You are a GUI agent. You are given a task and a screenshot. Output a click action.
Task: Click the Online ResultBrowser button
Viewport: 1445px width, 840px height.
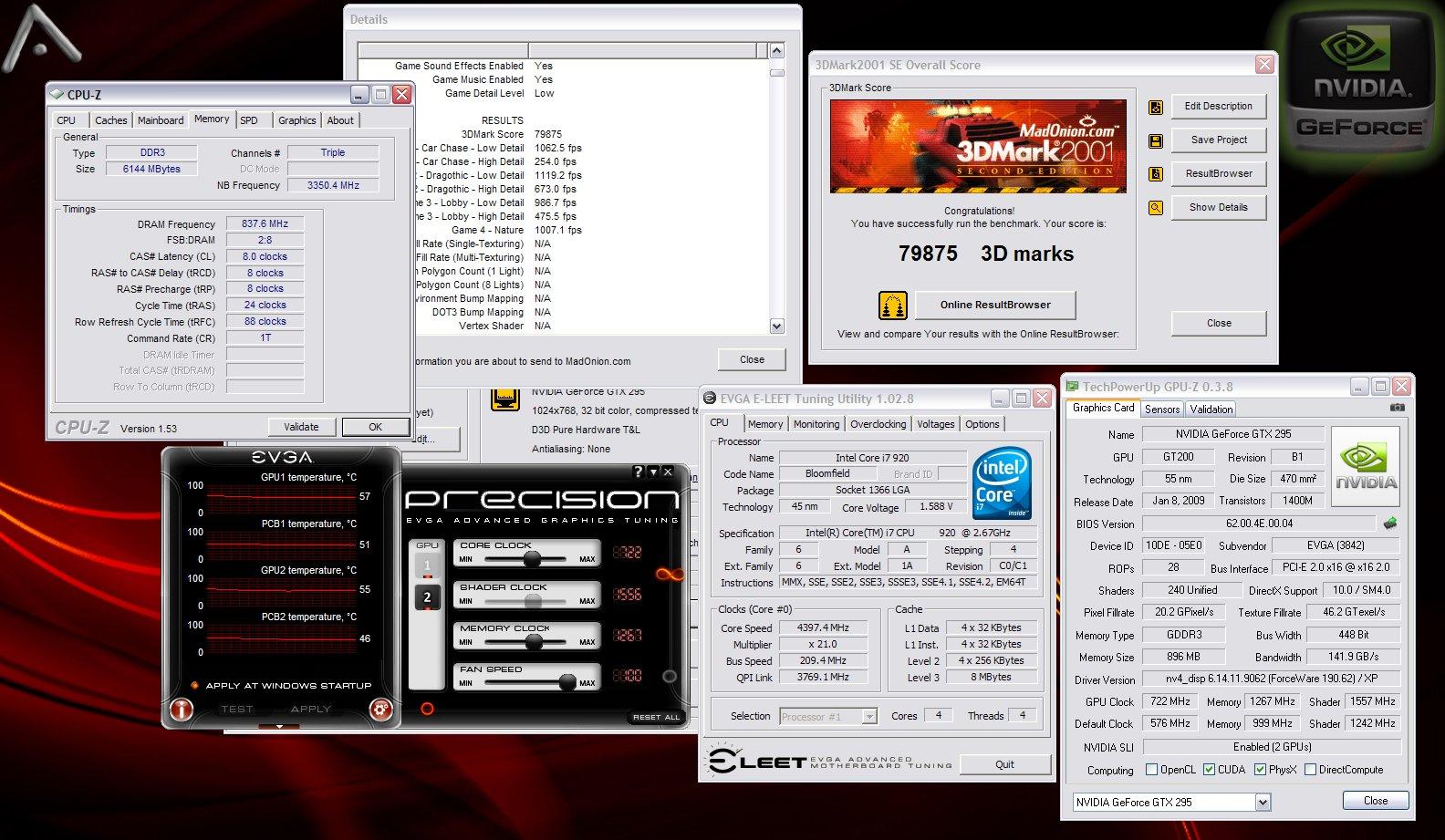[x=995, y=305]
